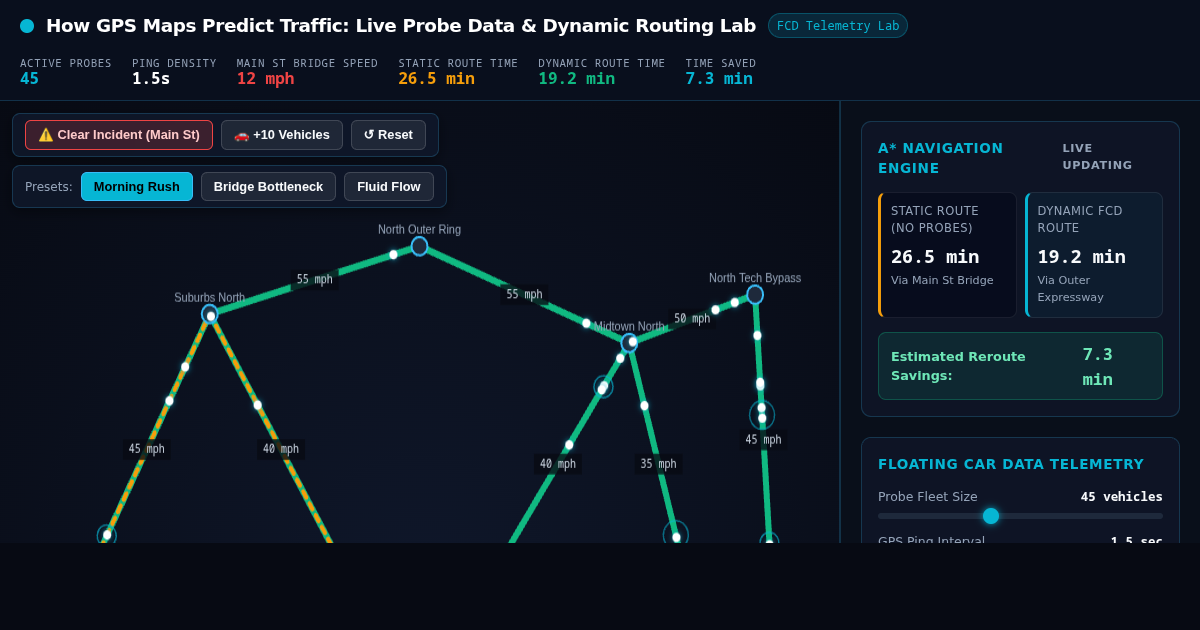Click the LIVE UPDATING status text
The height and width of the screenshot is (630, 1200).
point(1097,157)
